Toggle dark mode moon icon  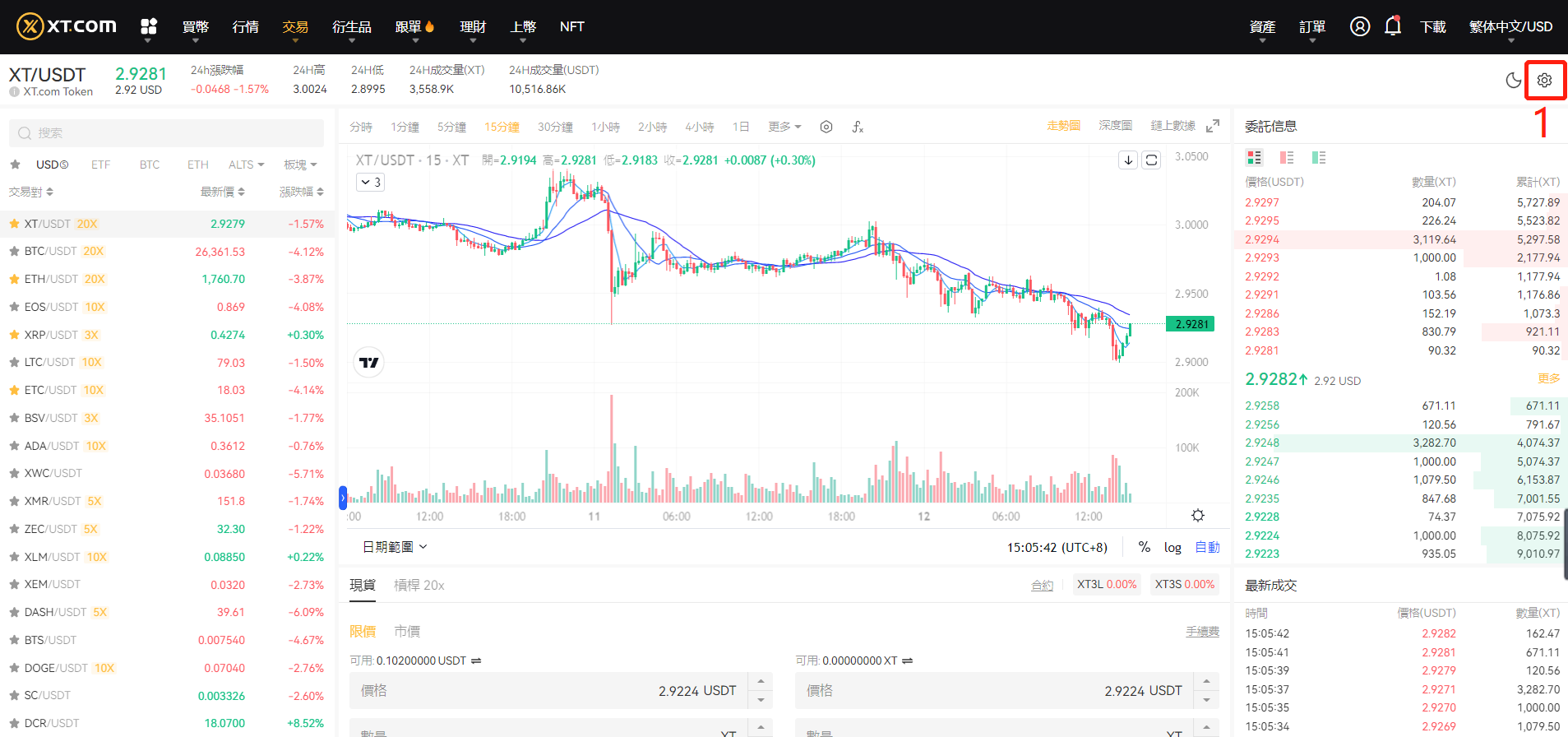1513,80
